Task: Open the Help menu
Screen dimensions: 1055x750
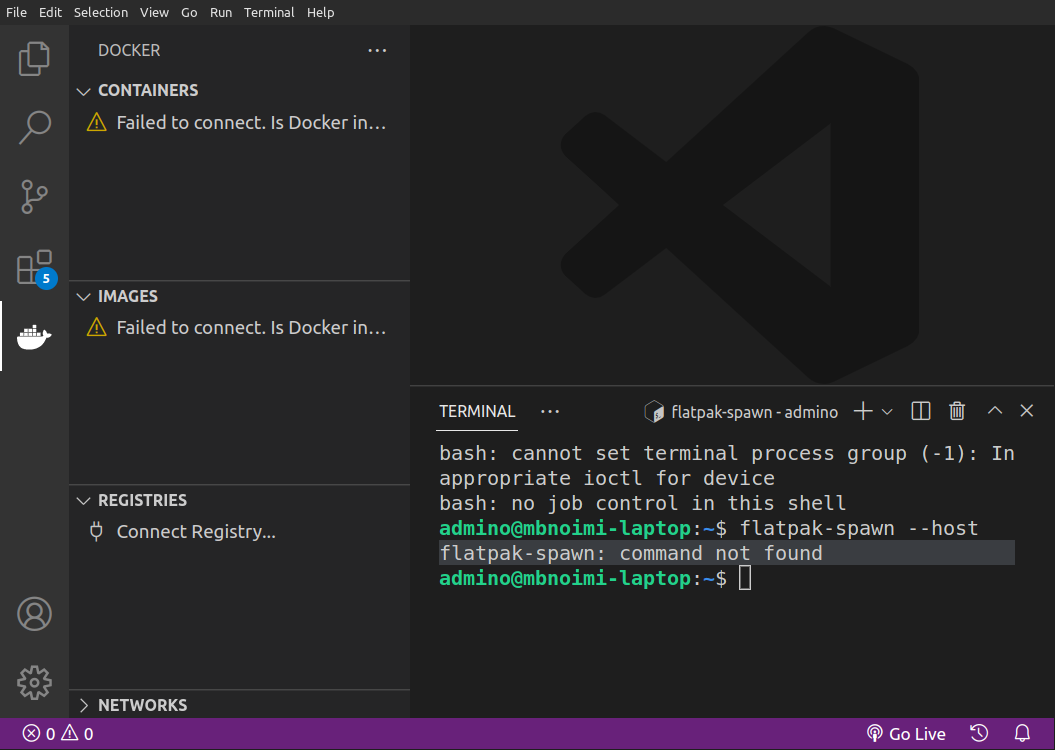Action: pyautogui.click(x=320, y=12)
